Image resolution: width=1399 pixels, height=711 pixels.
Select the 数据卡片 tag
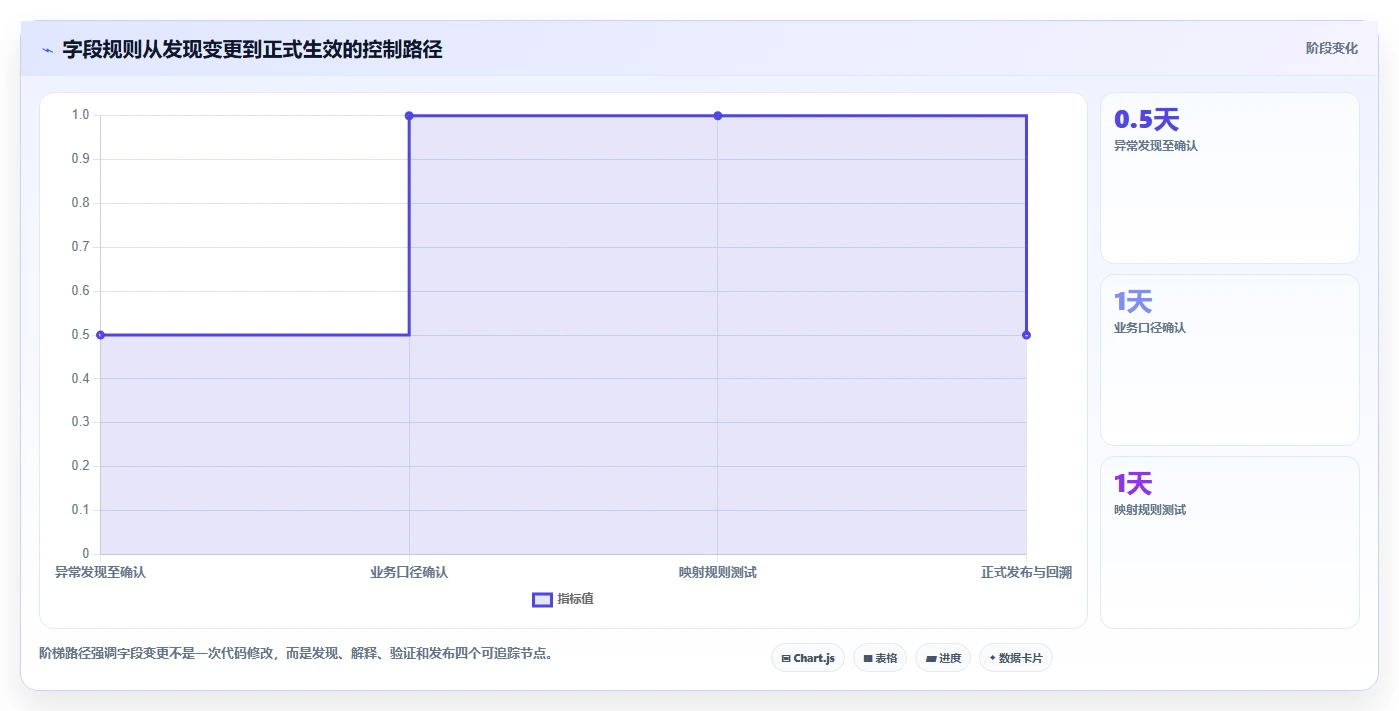click(1016, 658)
